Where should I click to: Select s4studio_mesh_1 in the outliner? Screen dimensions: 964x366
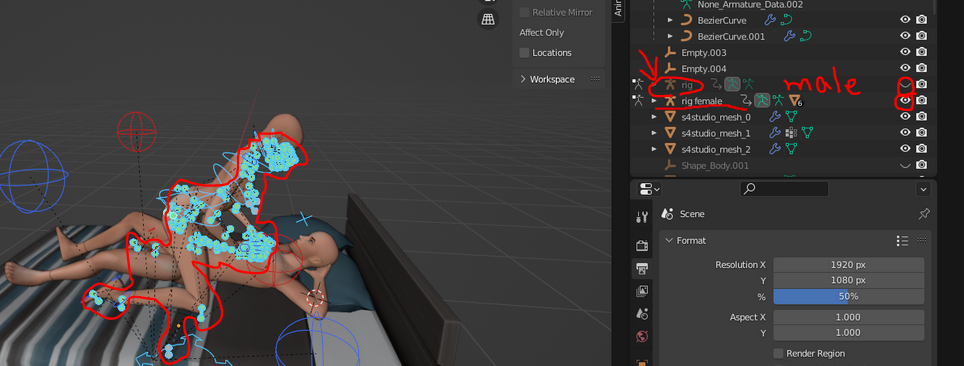click(716, 132)
